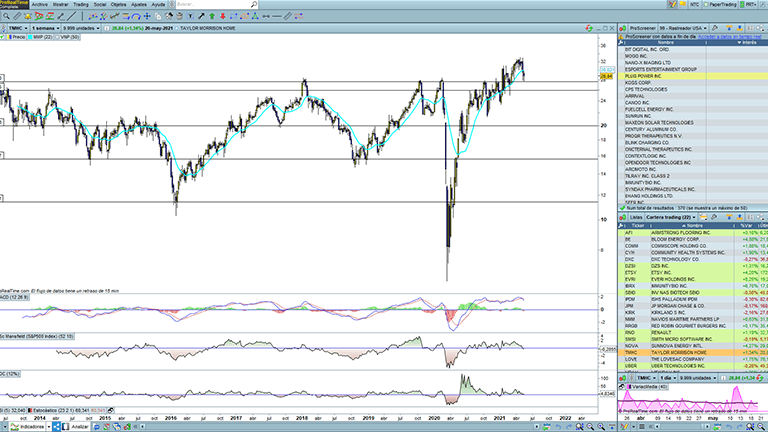Toggle the Variac/Media (40) indicator legend
This screenshot has width=768, height=432.
[x=647, y=387]
